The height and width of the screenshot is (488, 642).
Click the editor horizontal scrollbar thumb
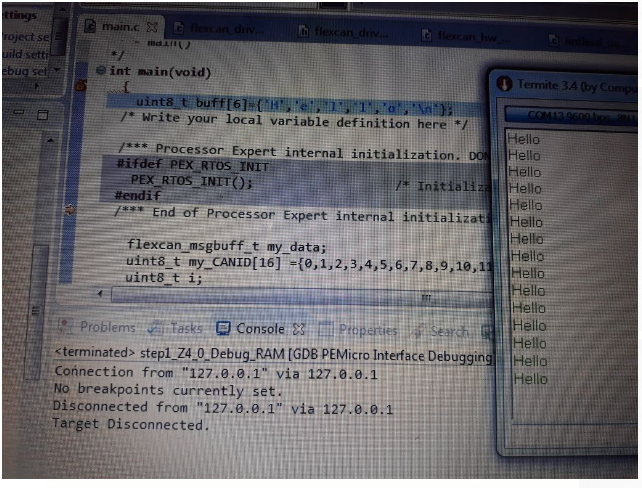point(303,296)
